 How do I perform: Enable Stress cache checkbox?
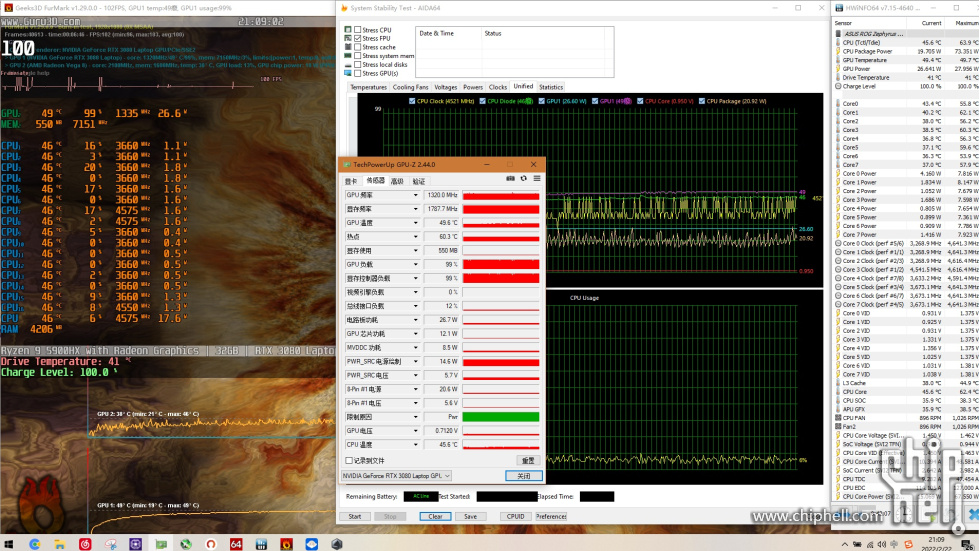click(358, 47)
